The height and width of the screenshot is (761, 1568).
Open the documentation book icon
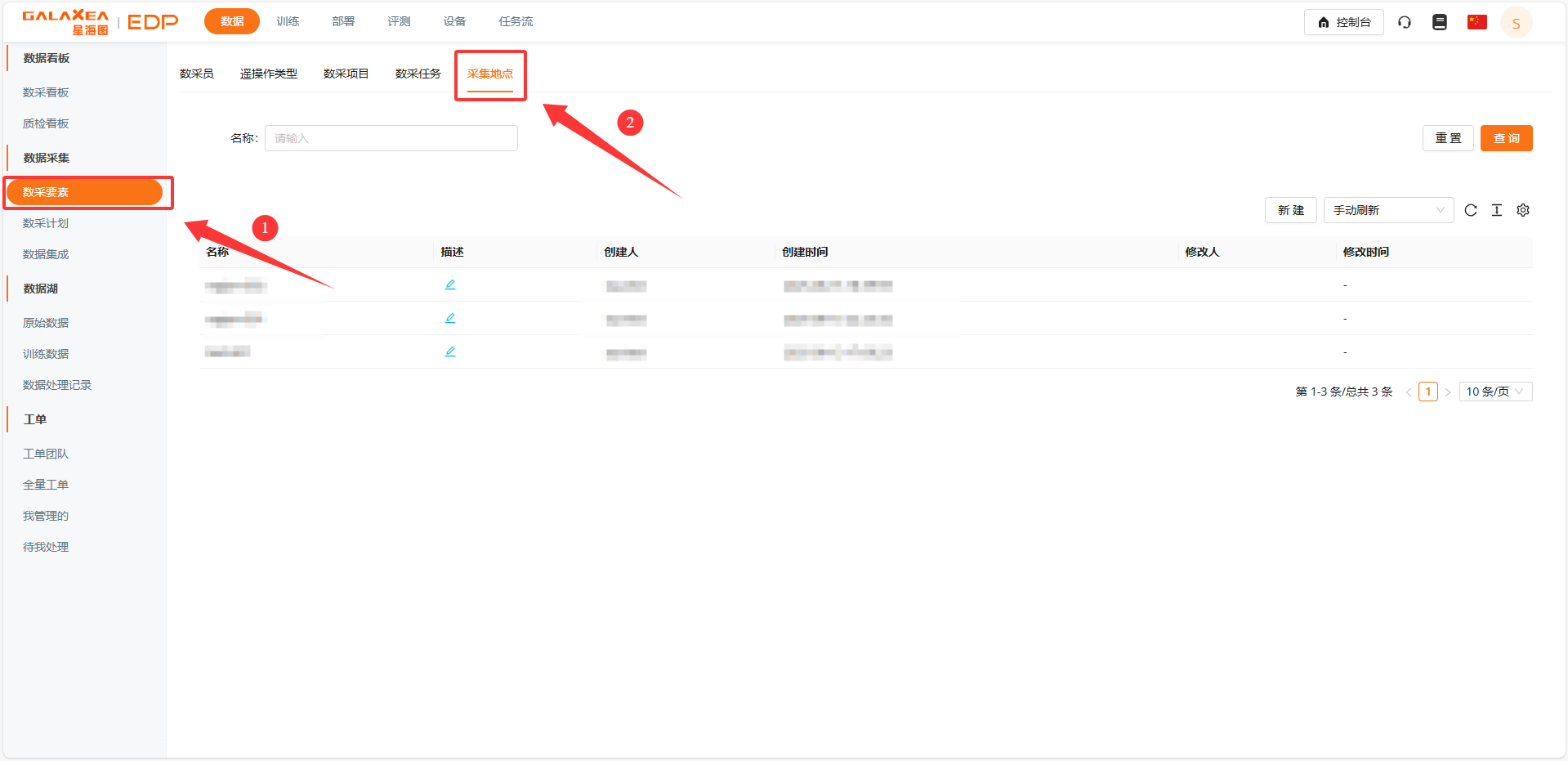coord(1440,22)
